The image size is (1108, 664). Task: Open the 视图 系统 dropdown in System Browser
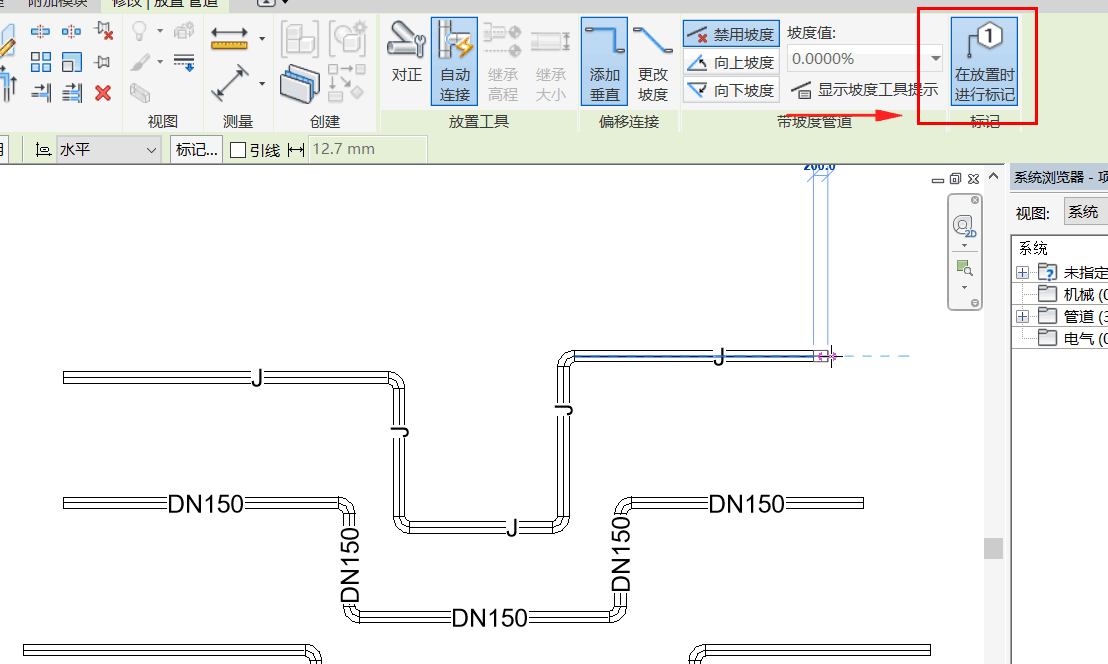pos(1085,212)
